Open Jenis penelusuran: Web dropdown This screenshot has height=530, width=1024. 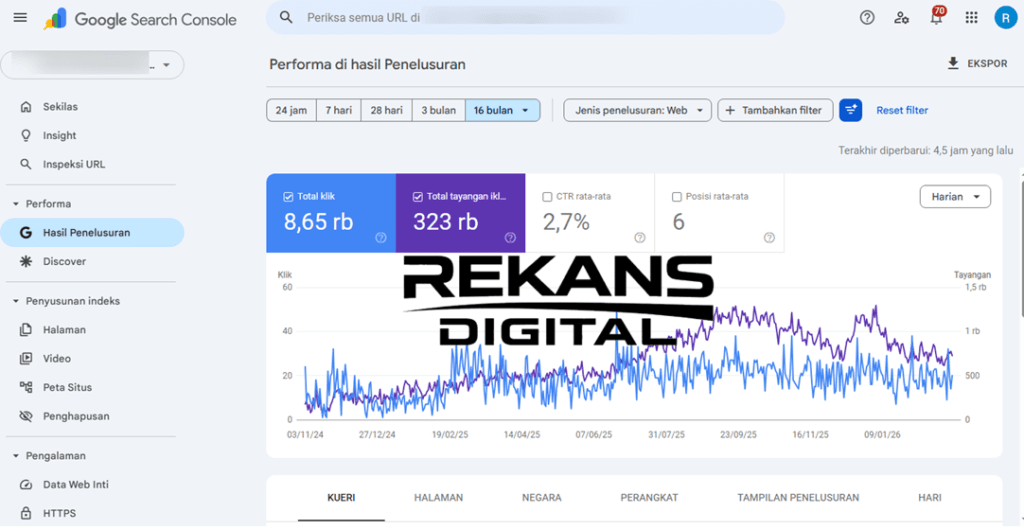coord(637,110)
